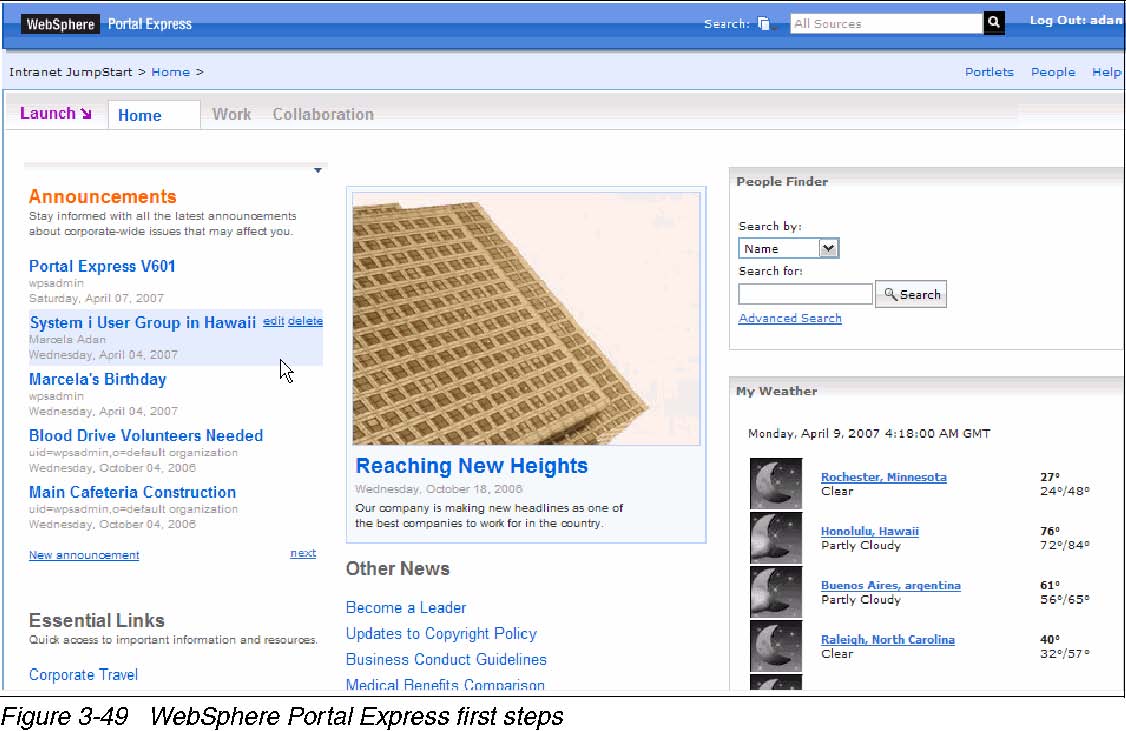Open Medical Benefits Comparison news

pyautogui.click(x=445, y=684)
